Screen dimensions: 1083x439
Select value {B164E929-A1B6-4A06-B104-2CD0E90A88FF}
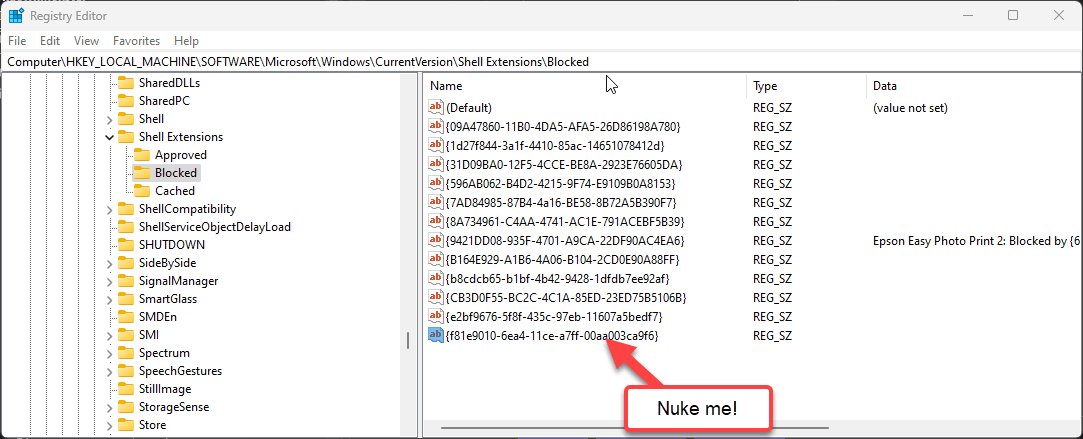tap(563, 260)
